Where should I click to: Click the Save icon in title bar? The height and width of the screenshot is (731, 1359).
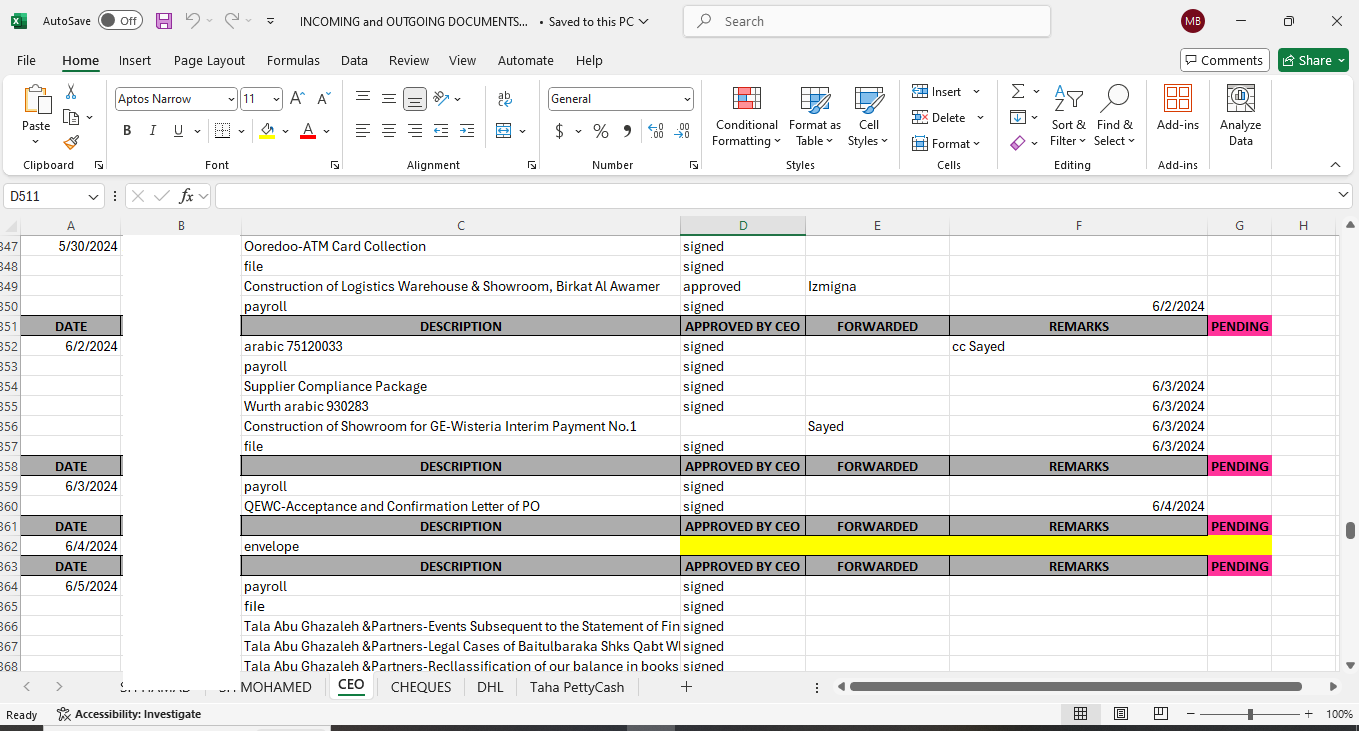pyautogui.click(x=164, y=20)
